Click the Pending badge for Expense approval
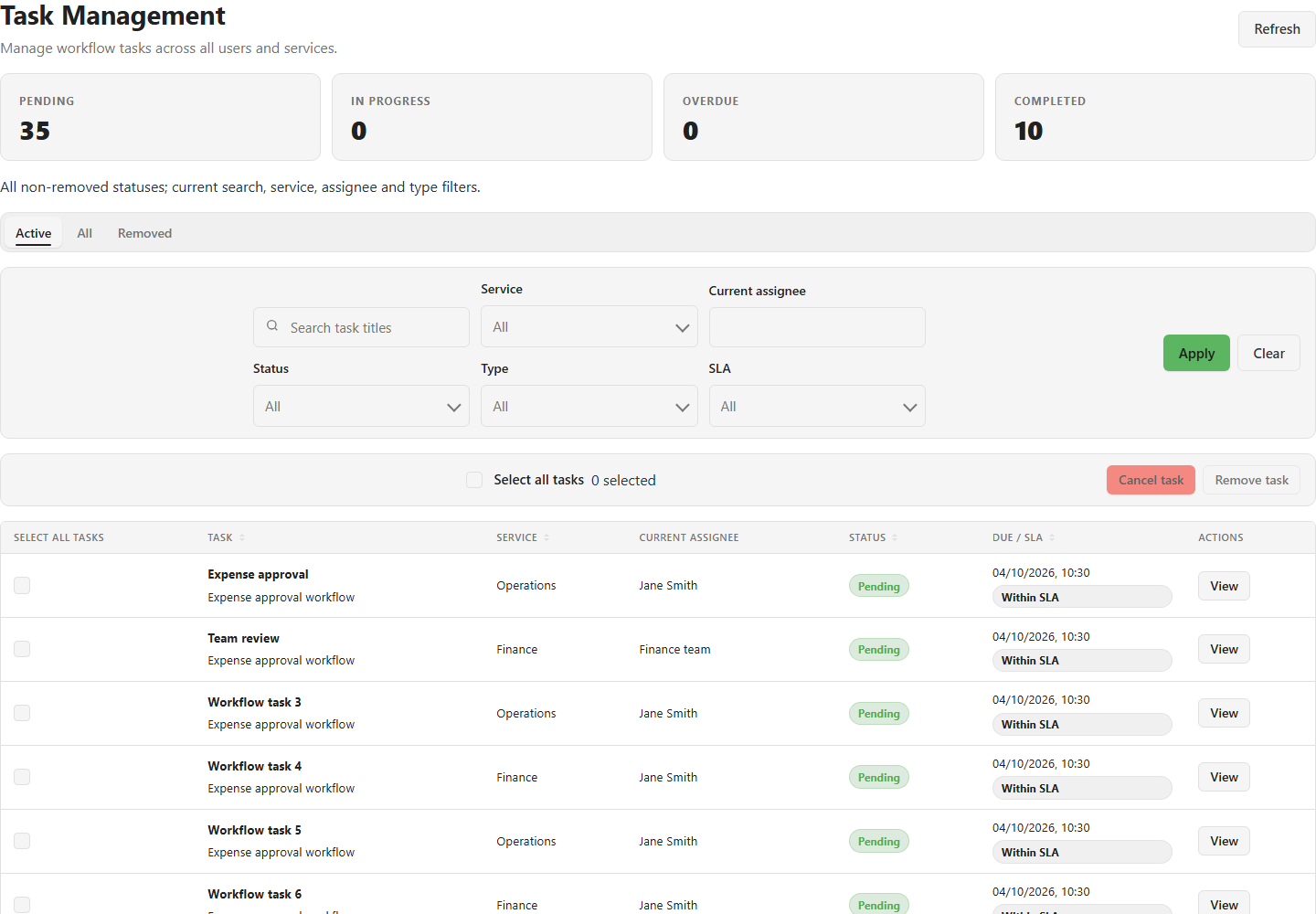The image size is (1316, 914). click(x=879, y=586)
